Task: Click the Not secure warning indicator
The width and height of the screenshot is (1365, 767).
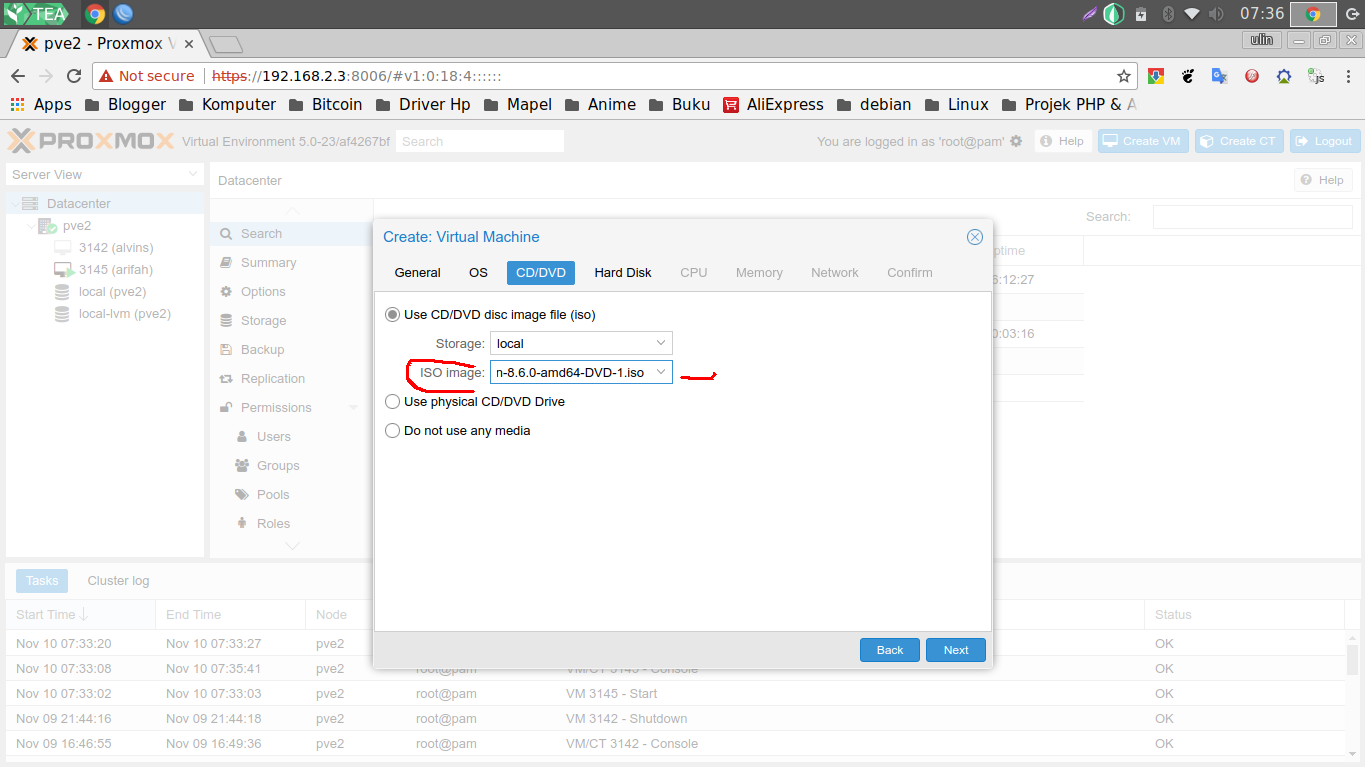Action: coord(146,76)
